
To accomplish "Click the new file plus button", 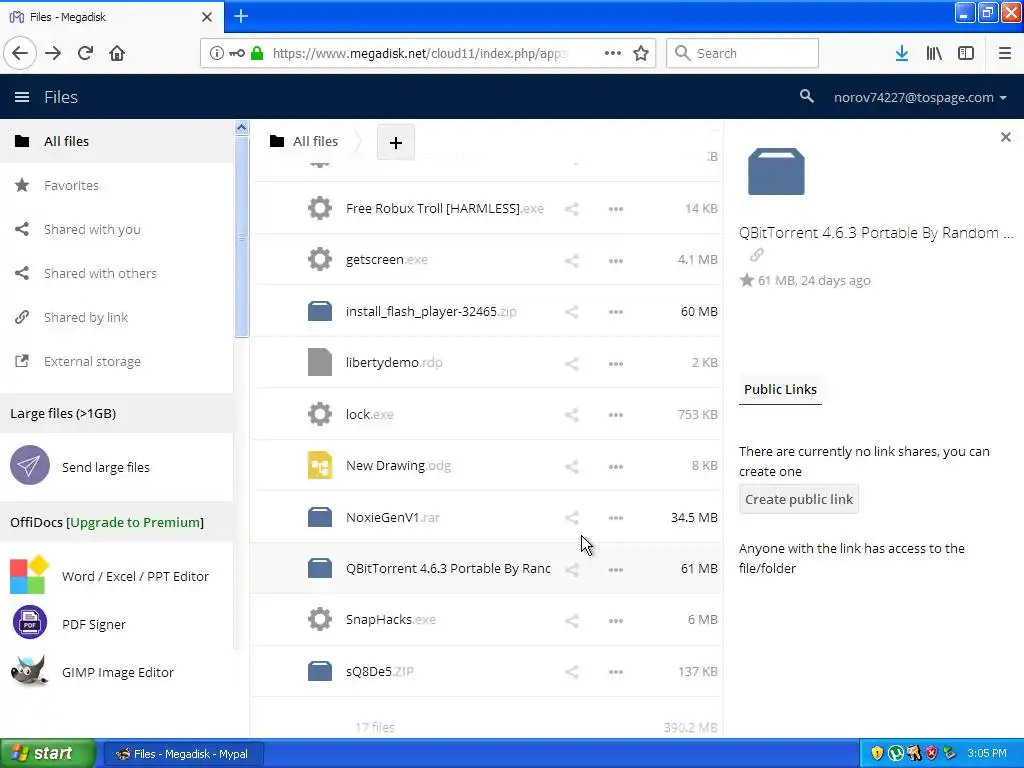I will (x=396, y=142).
